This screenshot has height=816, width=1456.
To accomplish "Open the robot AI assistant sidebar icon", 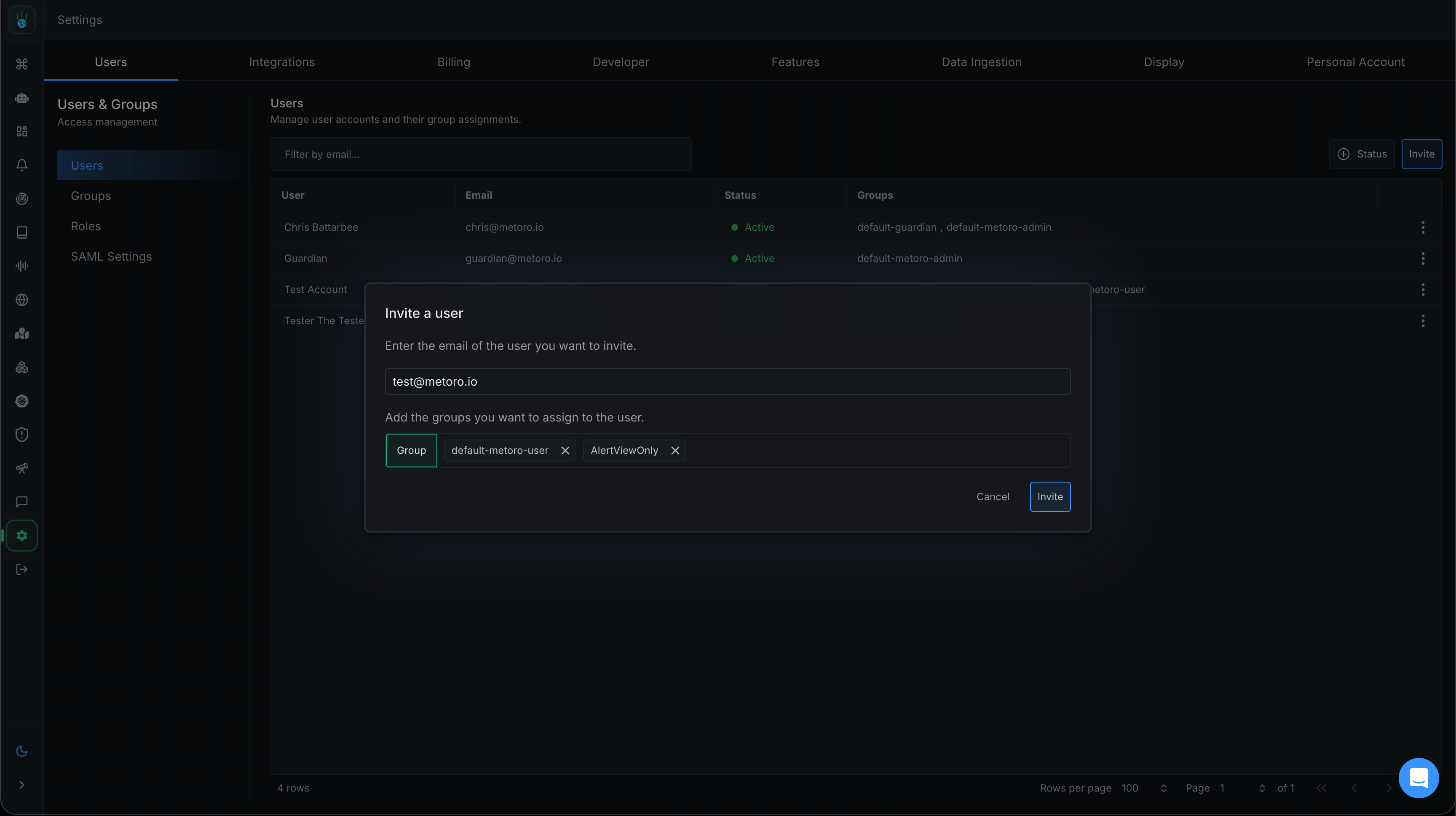I will pyautogui.click(x=21, y=98).
